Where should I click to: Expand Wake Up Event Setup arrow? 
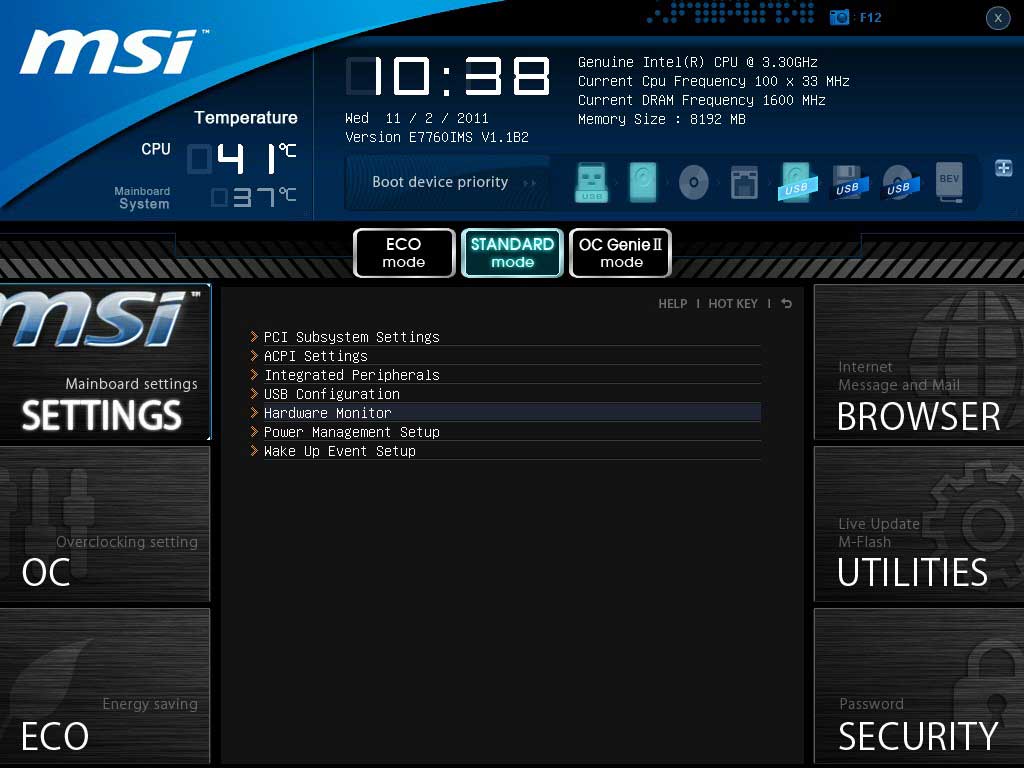pyautogui.click(x=255, y=450)
